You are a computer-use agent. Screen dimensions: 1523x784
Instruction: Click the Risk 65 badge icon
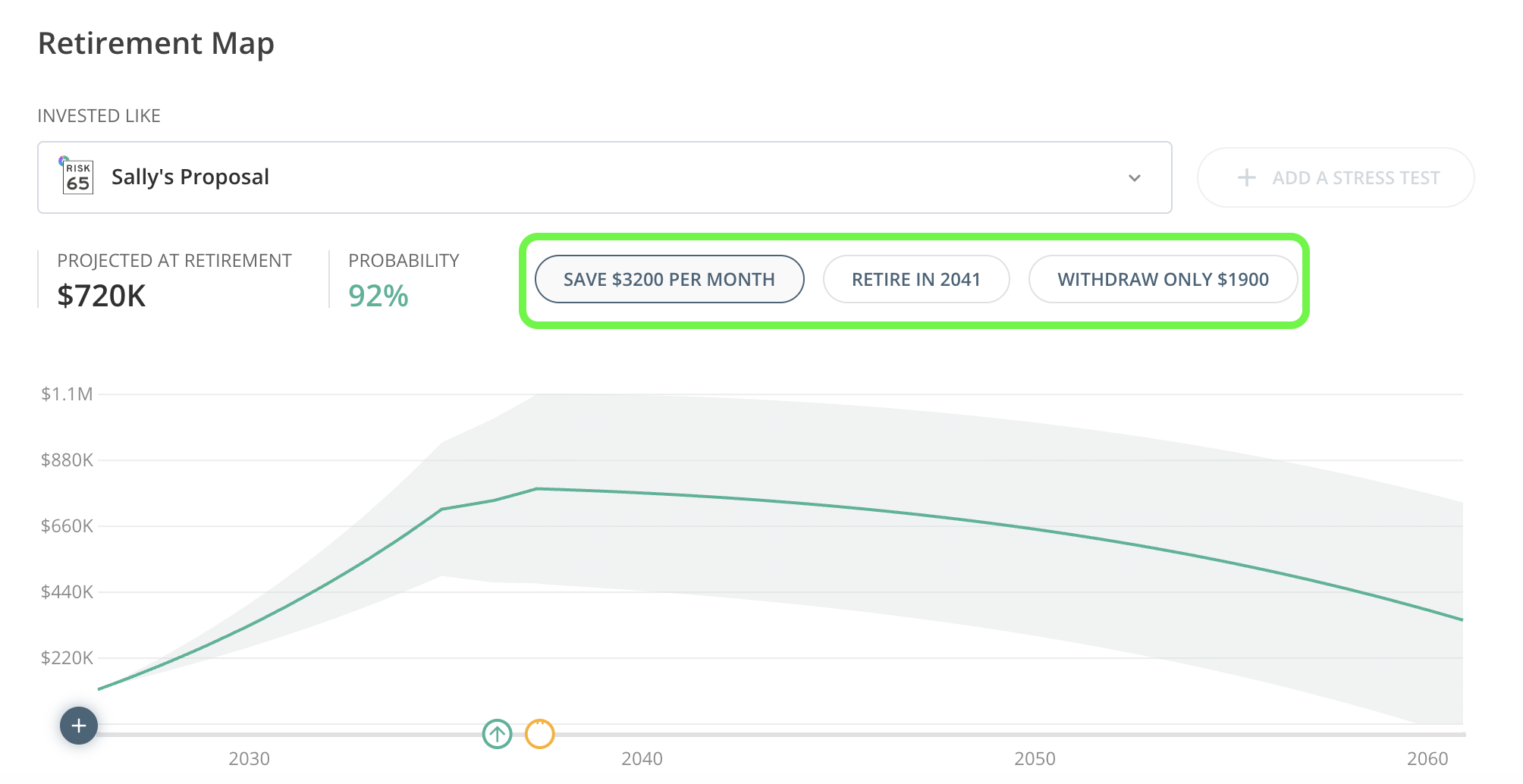point(77,177)
